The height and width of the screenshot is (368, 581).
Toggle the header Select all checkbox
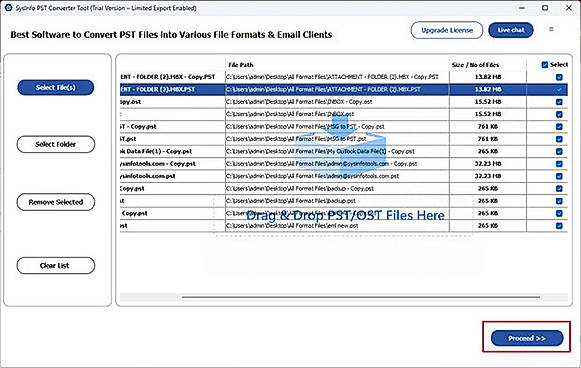coord(544,64)
